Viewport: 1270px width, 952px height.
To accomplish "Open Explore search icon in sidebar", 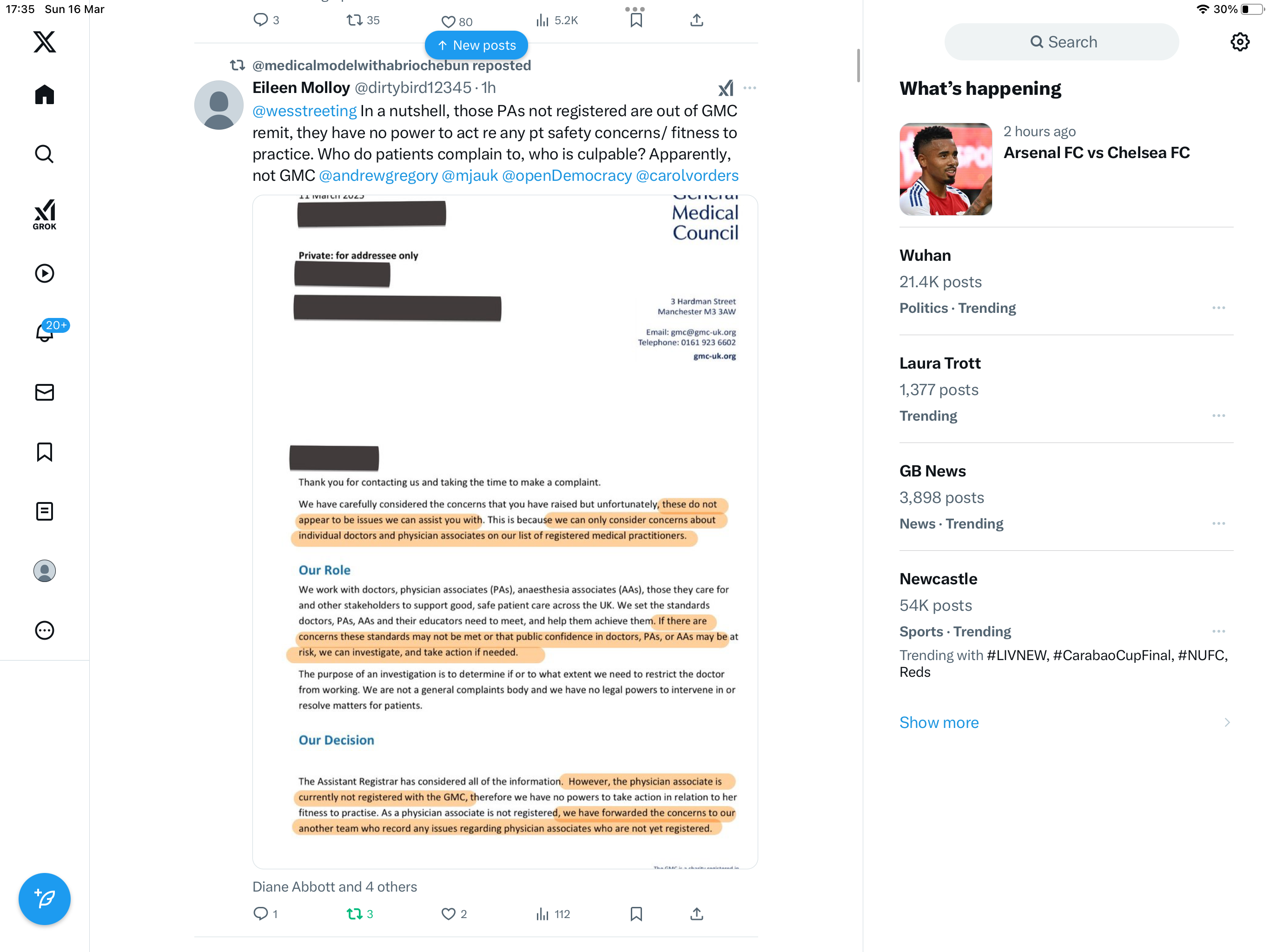I will tap(44, 154).
